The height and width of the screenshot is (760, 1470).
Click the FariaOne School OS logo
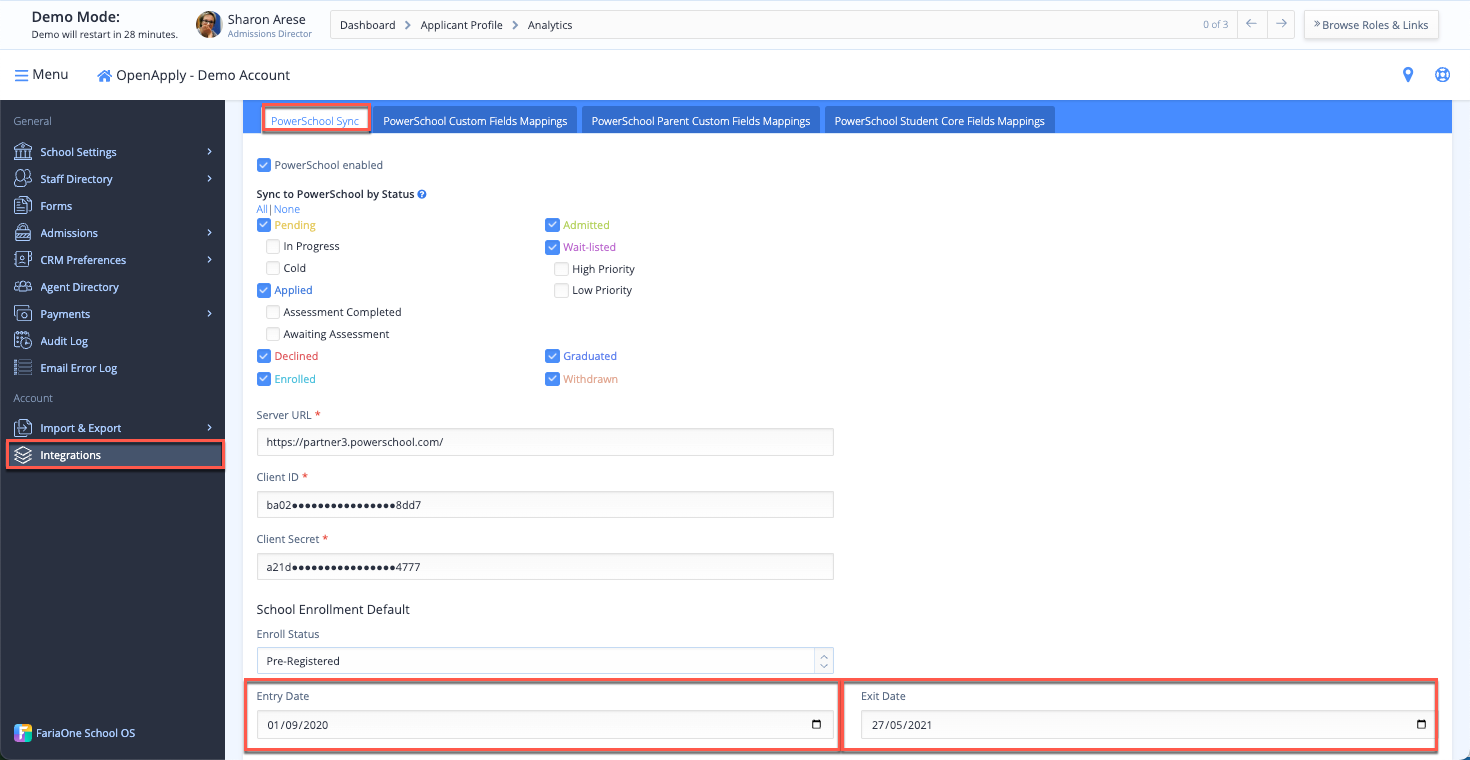23,733
